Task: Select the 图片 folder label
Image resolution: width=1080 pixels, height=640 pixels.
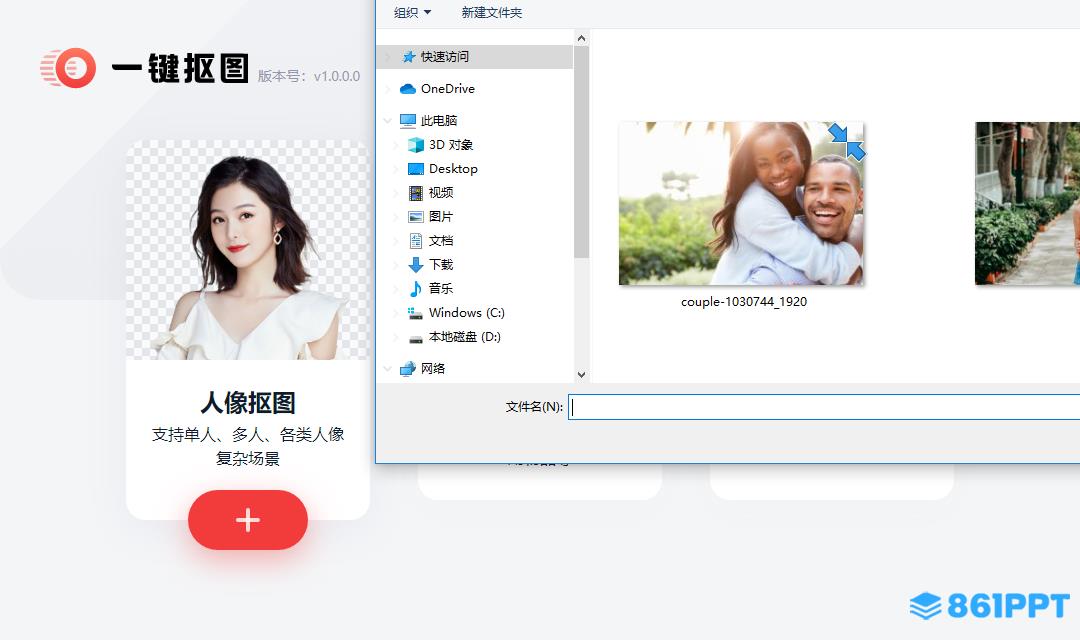Action: pyautogui.click(x=441, y=217)
